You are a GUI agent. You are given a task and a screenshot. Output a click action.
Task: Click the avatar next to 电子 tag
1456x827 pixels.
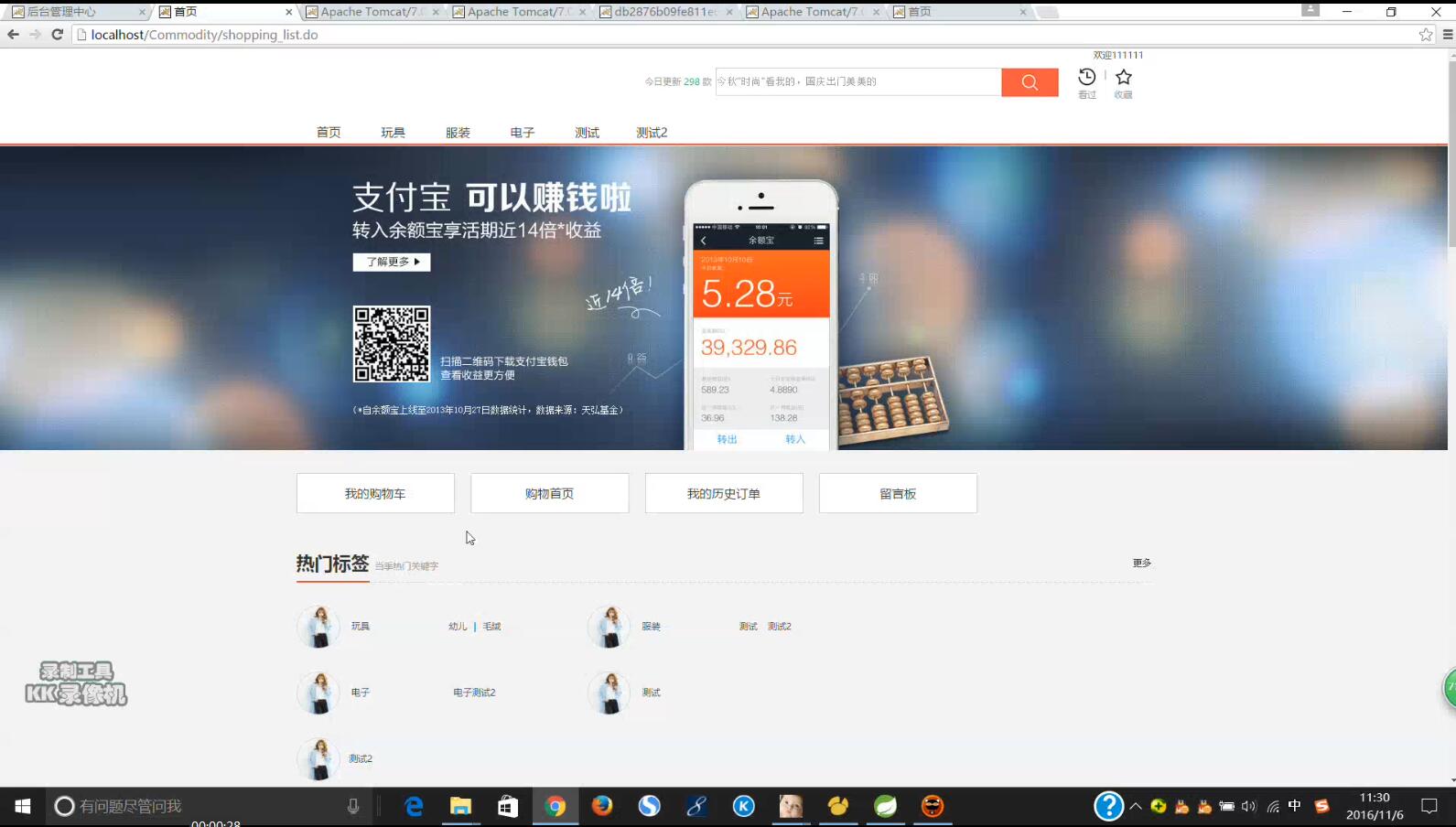coord(318,693)
